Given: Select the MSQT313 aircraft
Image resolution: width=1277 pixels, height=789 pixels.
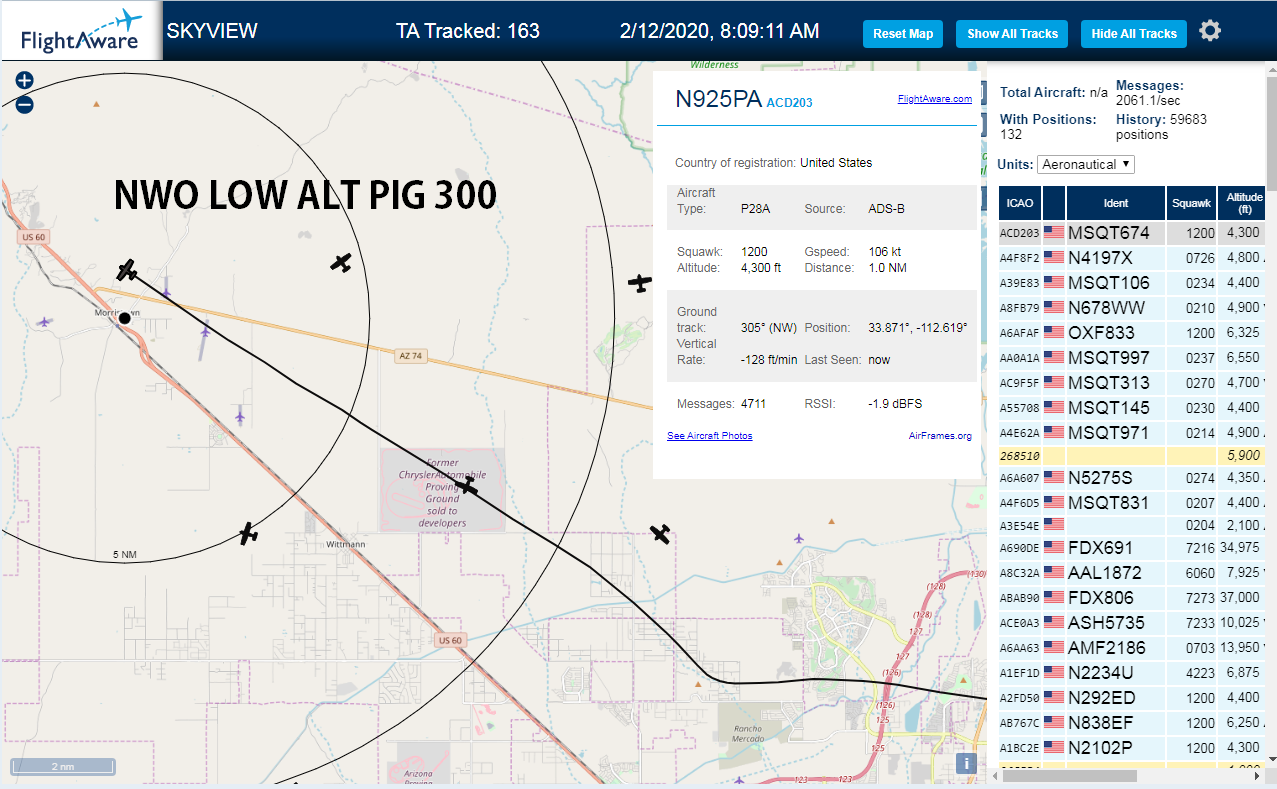Looking at the screenshot, I should click(1132, 383).
